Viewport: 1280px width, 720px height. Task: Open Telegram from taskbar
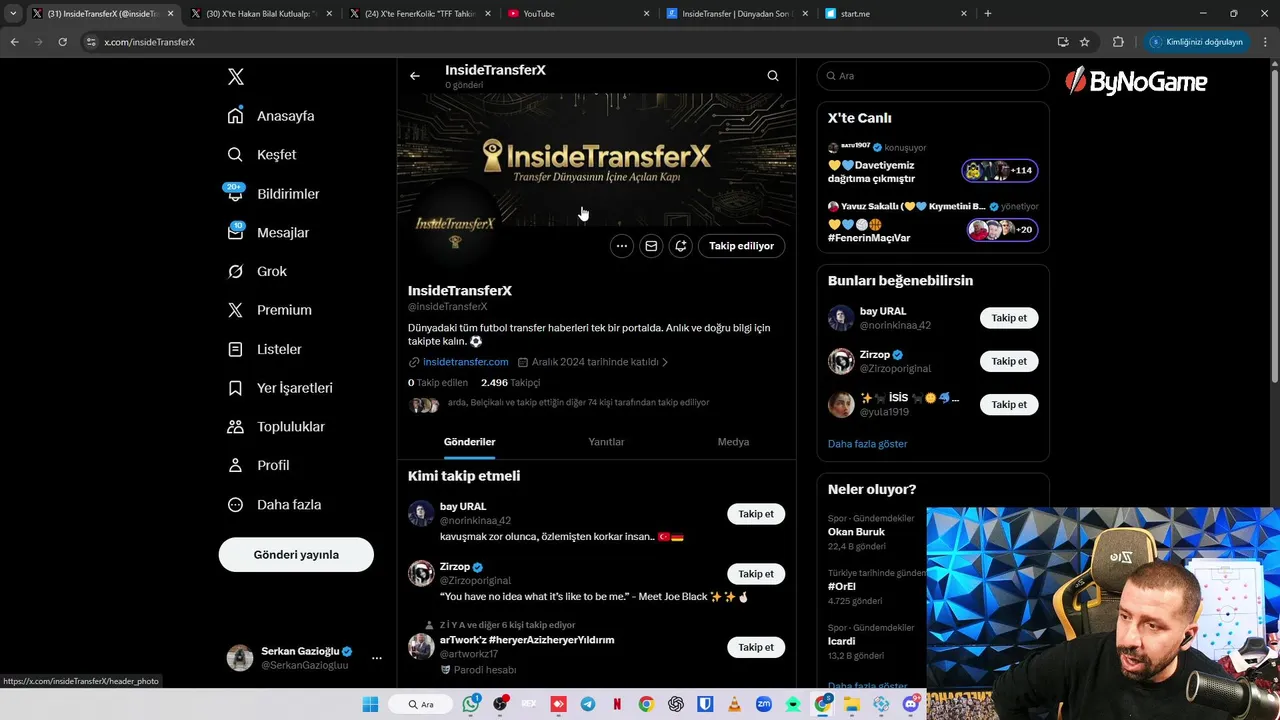tap(588, 704)
